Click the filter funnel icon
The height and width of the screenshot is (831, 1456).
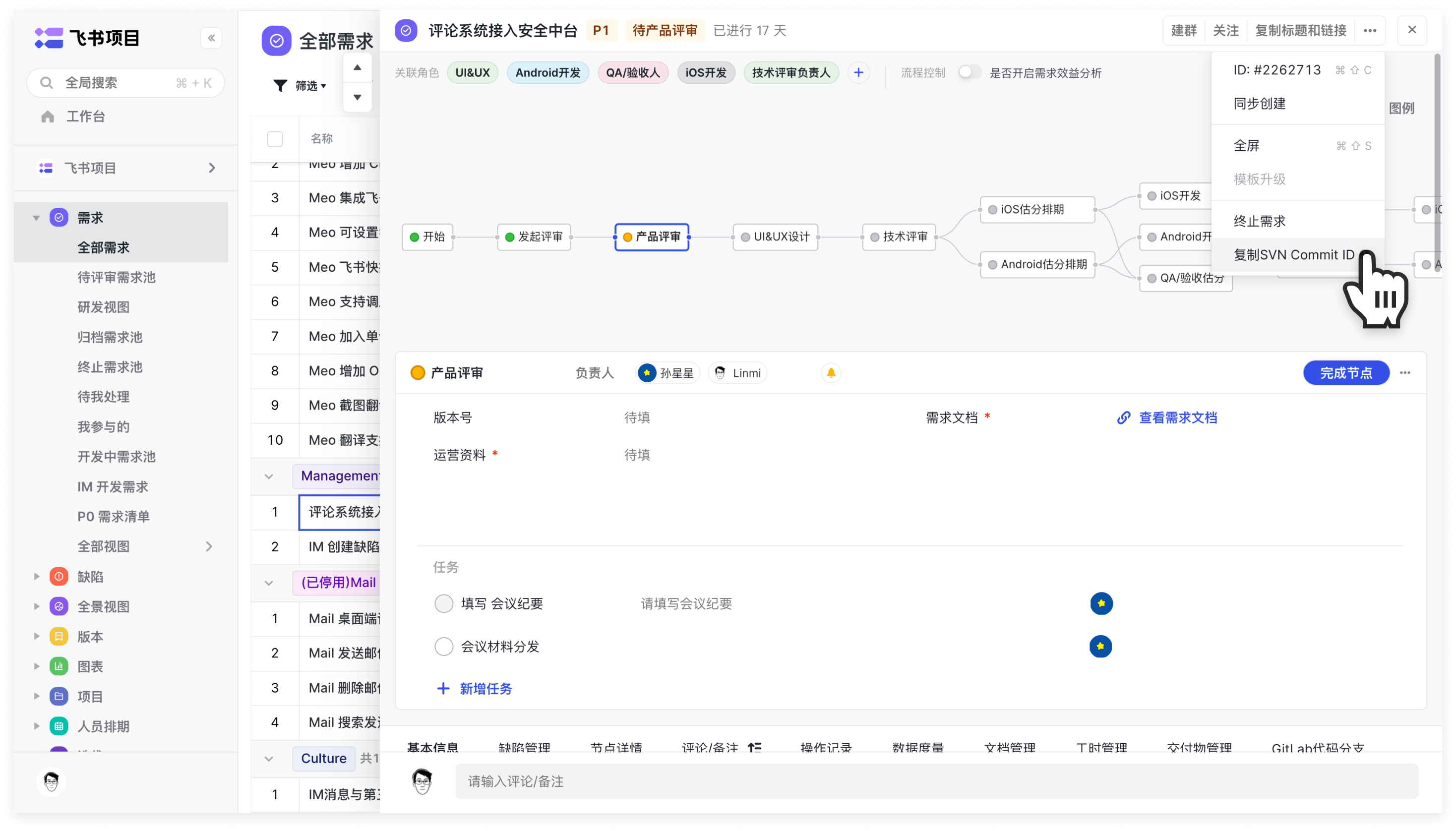(280, 86)
